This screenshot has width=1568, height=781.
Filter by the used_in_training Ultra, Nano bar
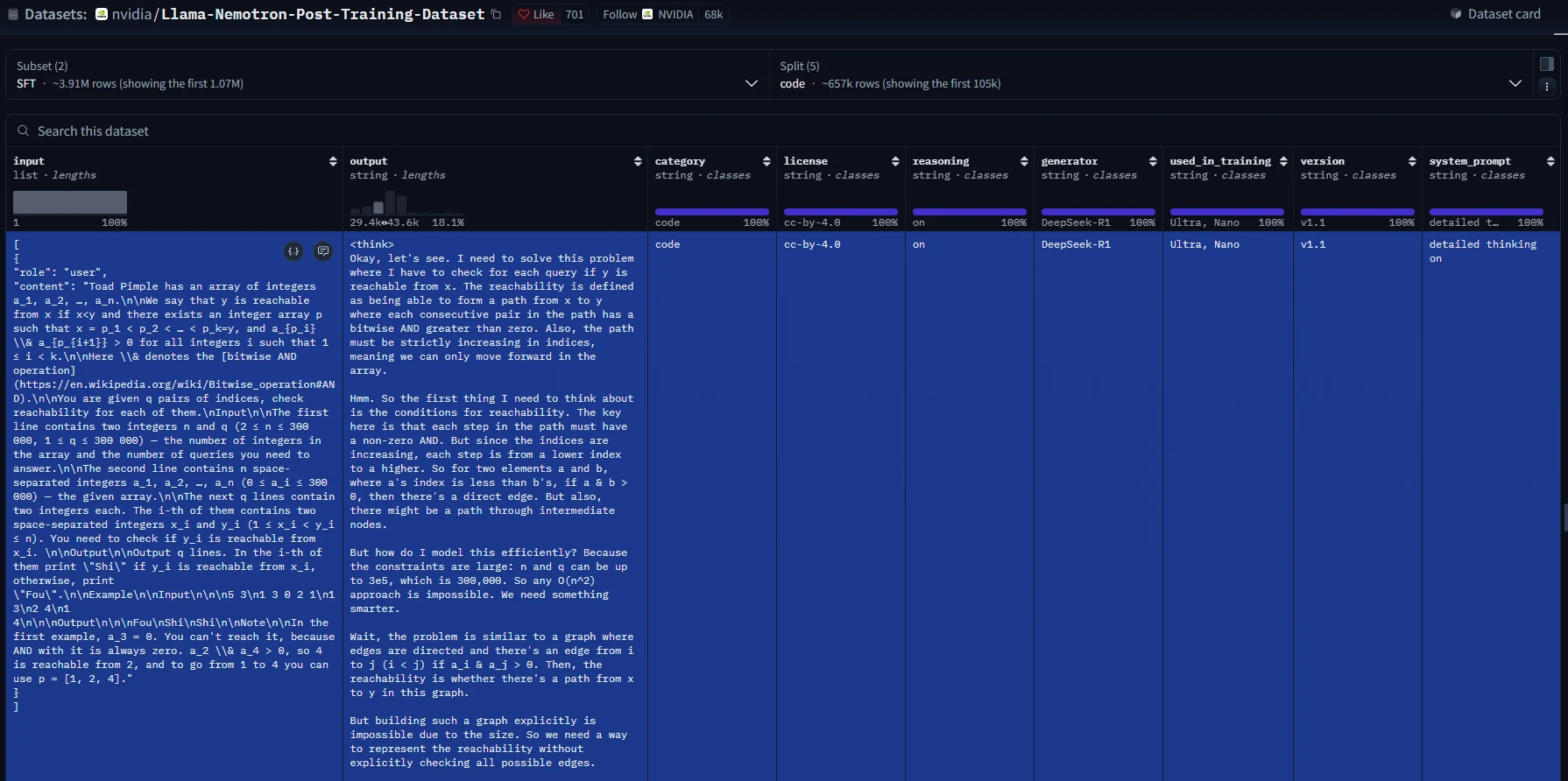pyautogui.click(x=1227, y=212)
